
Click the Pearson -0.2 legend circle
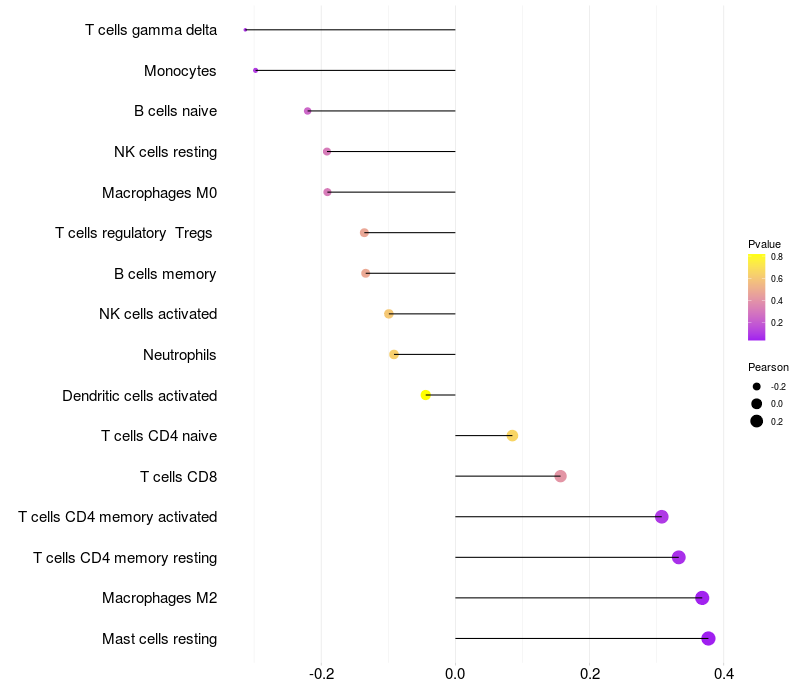tap(757, 386)
